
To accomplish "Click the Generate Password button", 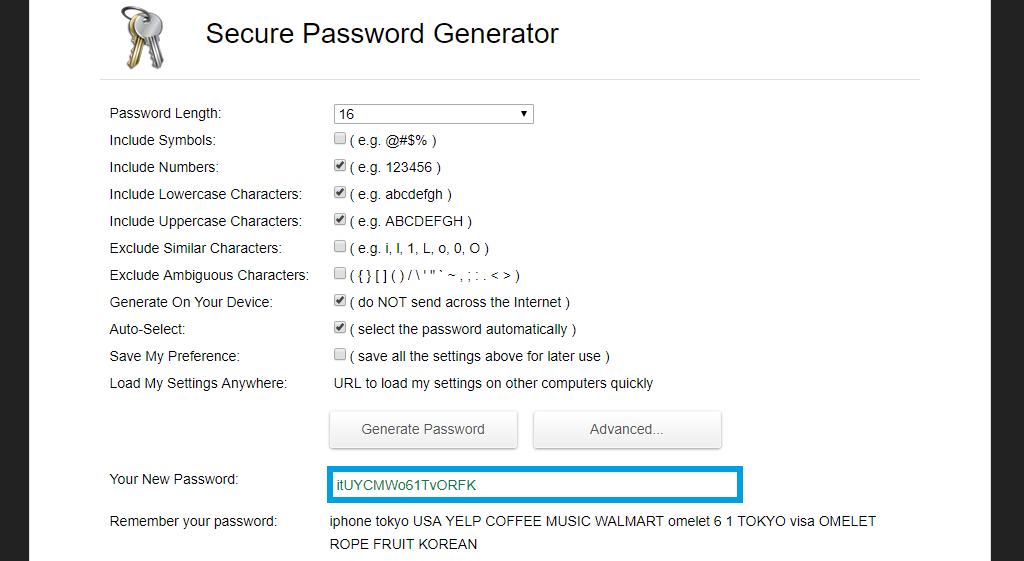I will coord(423,429).
